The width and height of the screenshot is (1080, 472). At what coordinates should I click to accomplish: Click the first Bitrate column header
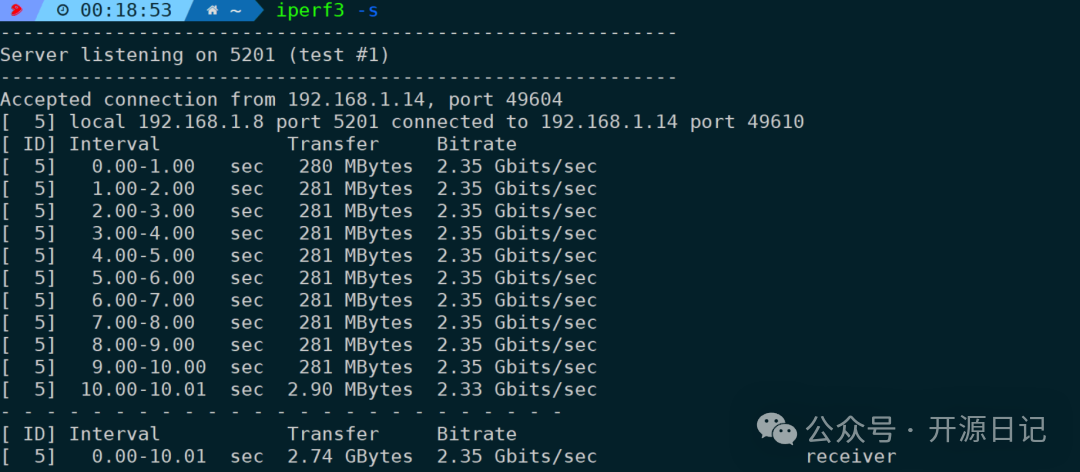[476, 144]
